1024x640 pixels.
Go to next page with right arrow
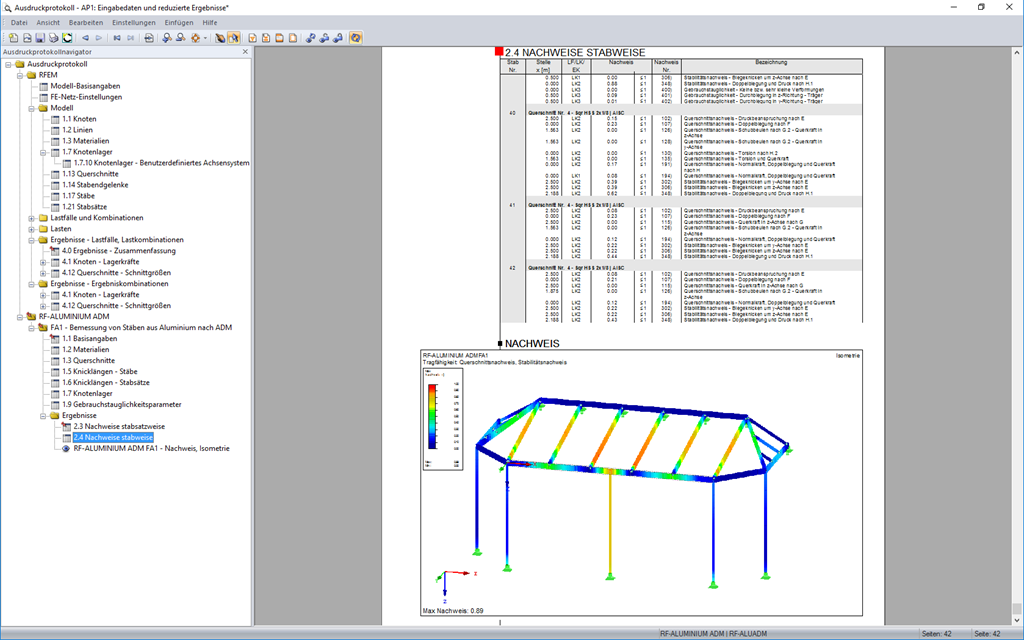[99, 38]
